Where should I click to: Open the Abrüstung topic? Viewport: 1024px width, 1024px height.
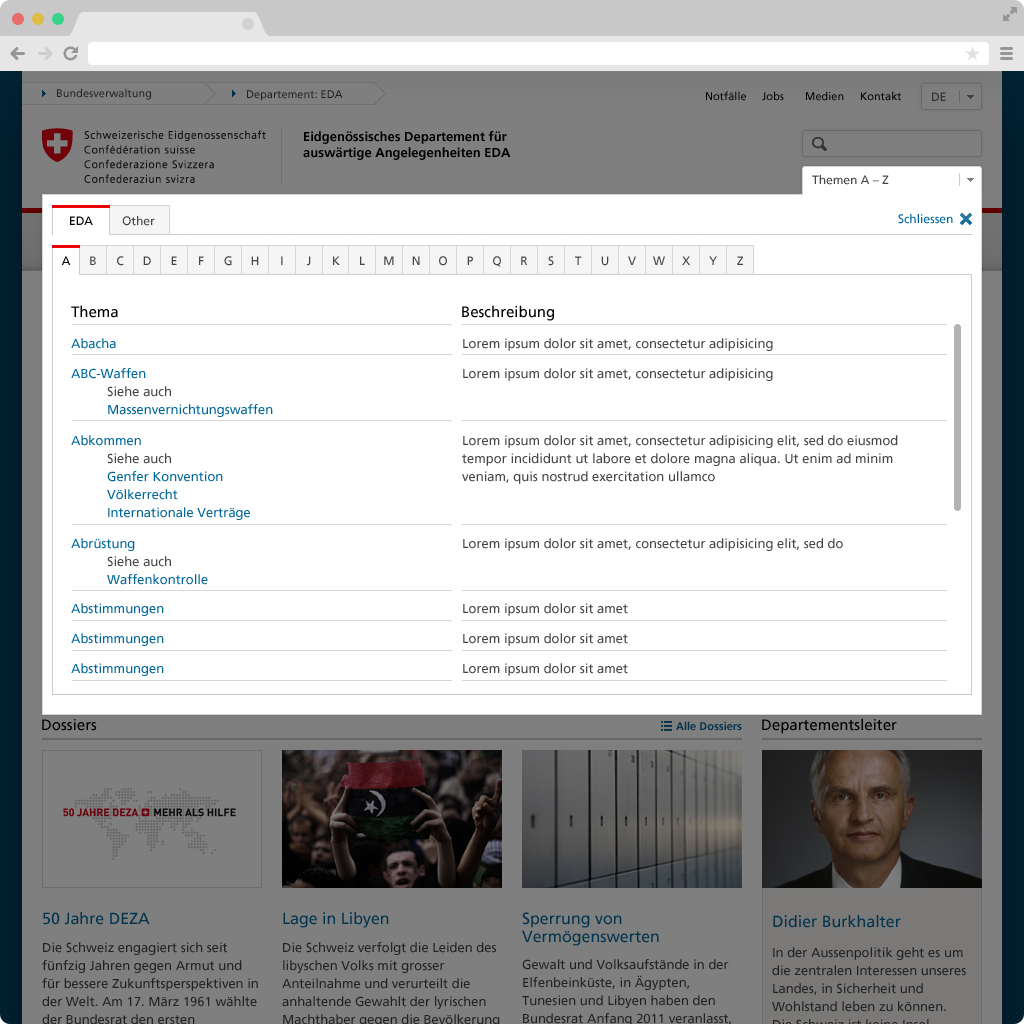[x=103, y=543]
